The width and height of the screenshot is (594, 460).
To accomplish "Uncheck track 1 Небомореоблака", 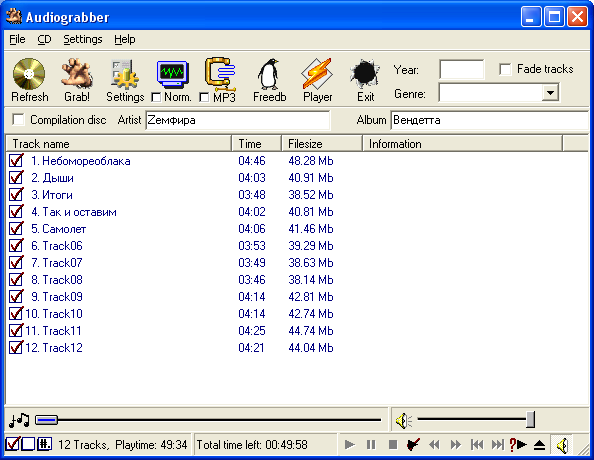I will [x=16, y=160].
